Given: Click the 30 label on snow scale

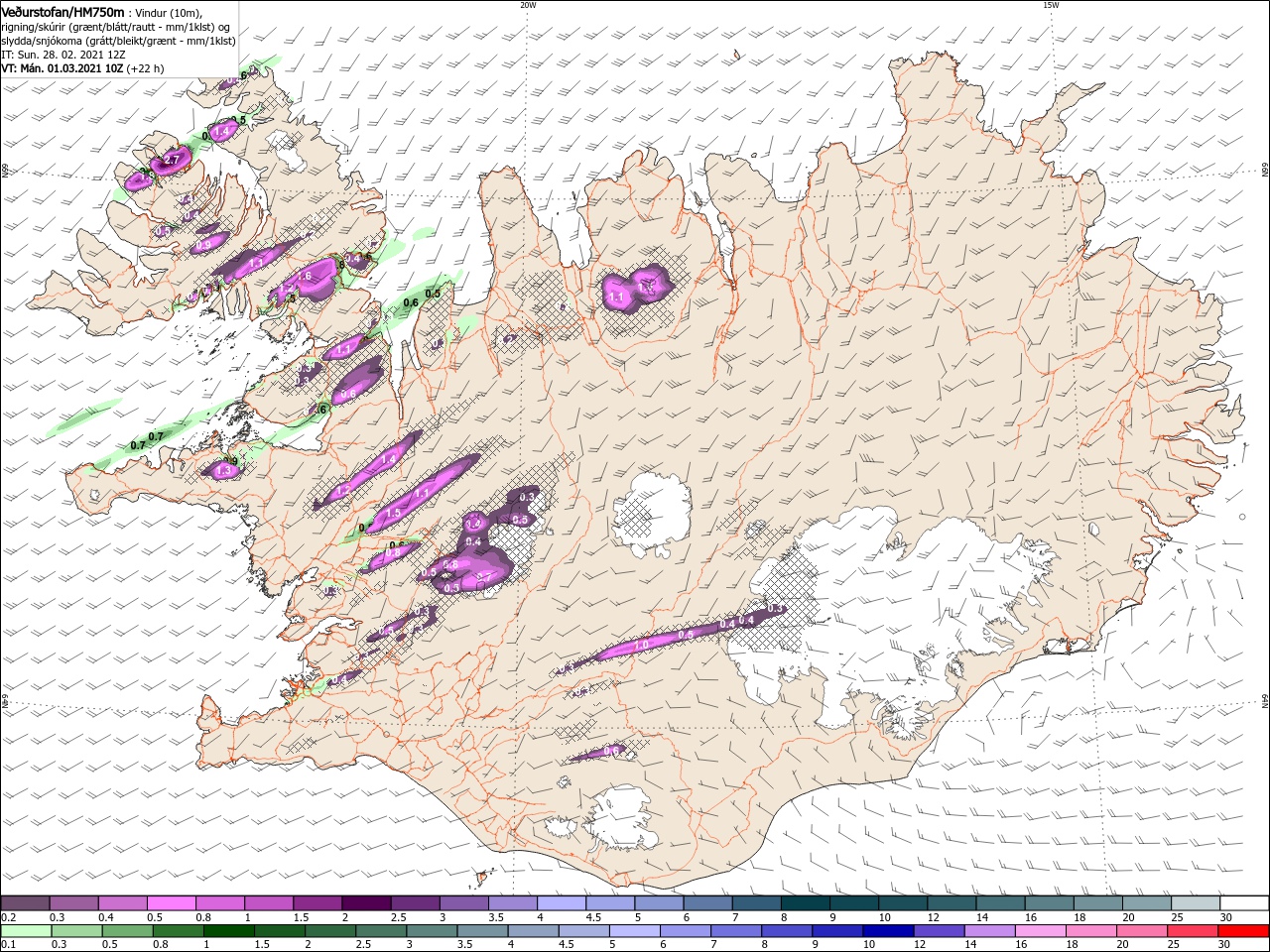Looking at the screenshot, I should (x=1226, y=916).
